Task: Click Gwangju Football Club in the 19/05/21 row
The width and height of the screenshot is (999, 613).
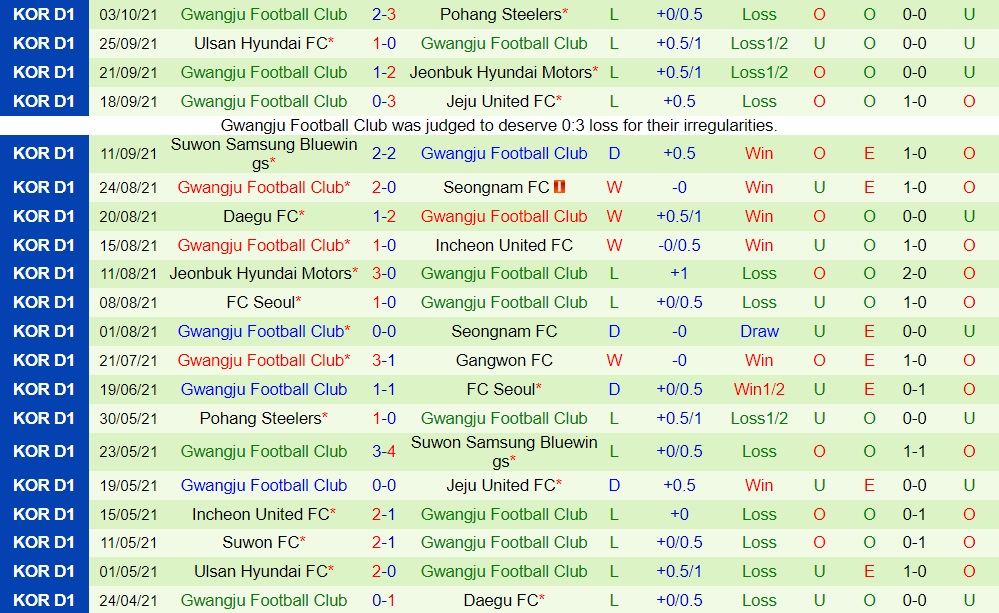Action: pos(264,485)
